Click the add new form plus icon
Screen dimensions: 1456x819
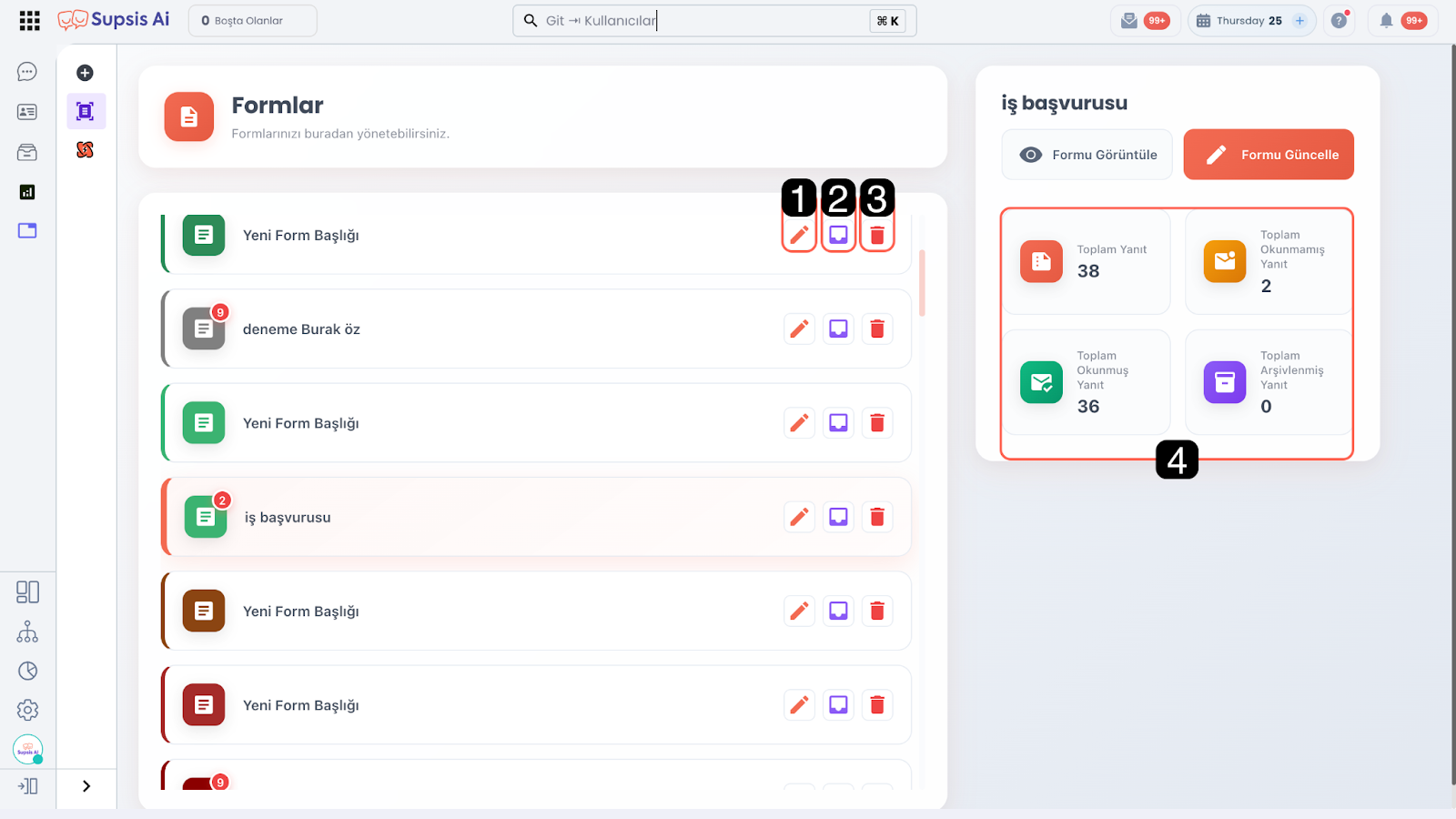[x=85, y=73]
